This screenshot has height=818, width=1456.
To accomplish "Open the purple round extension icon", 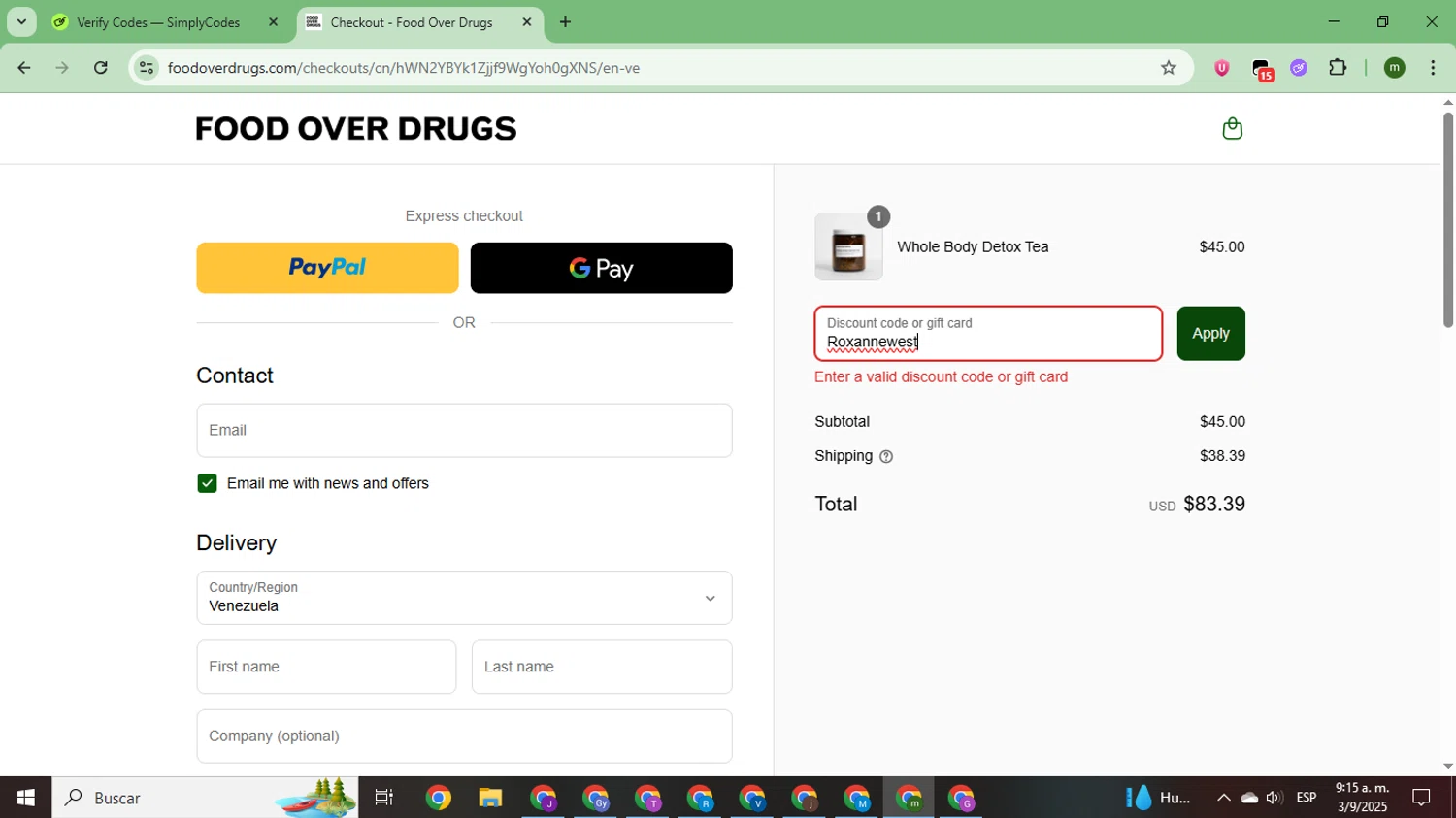I will point(1299,68).
